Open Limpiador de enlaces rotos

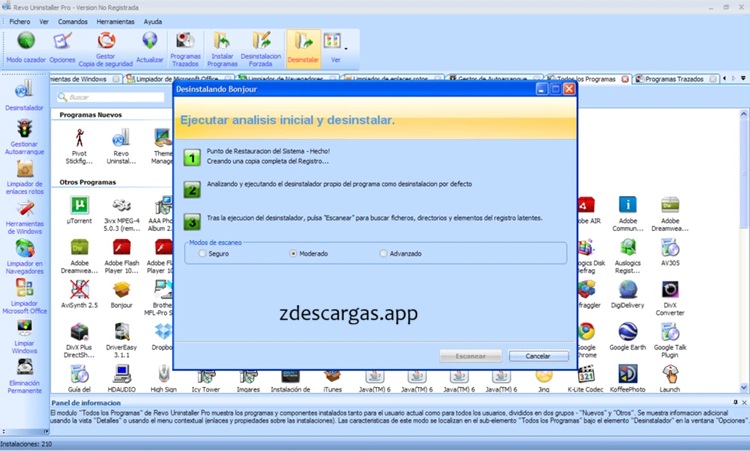(x=25, y=177)
